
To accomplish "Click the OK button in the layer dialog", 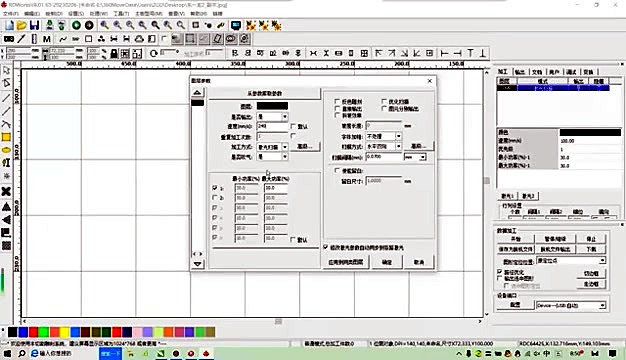I will click(x=387, y=262).
